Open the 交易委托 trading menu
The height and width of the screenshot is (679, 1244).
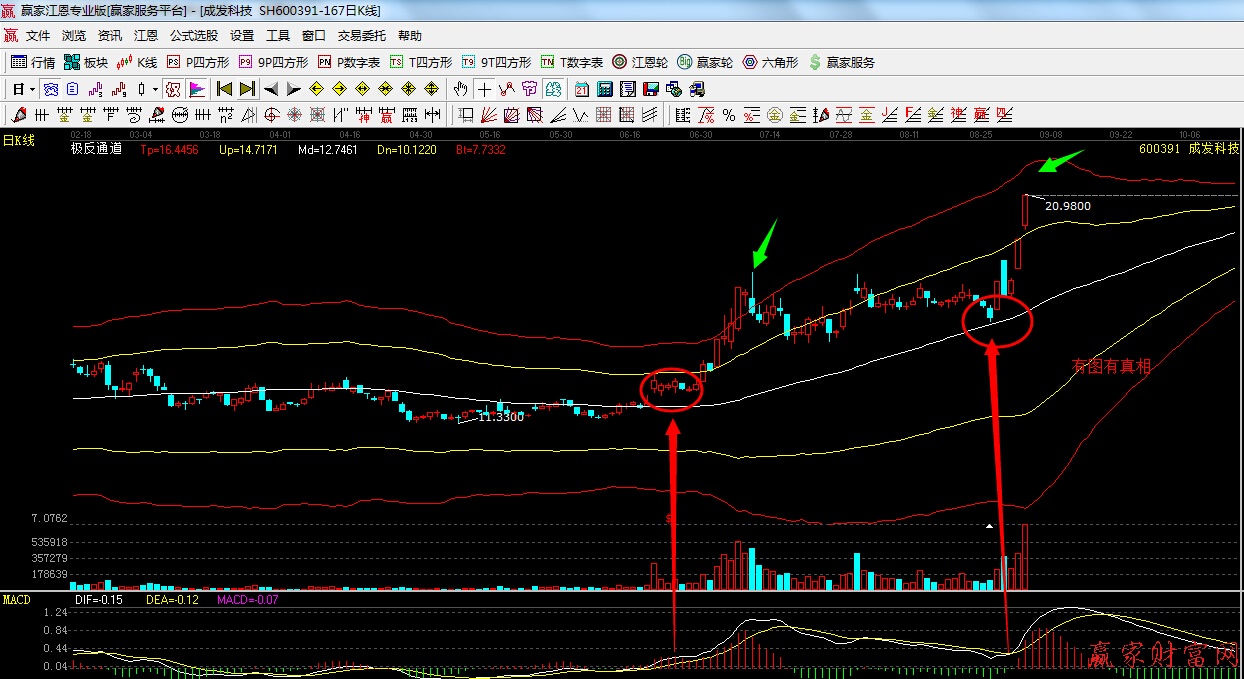(x=361, y=36)
